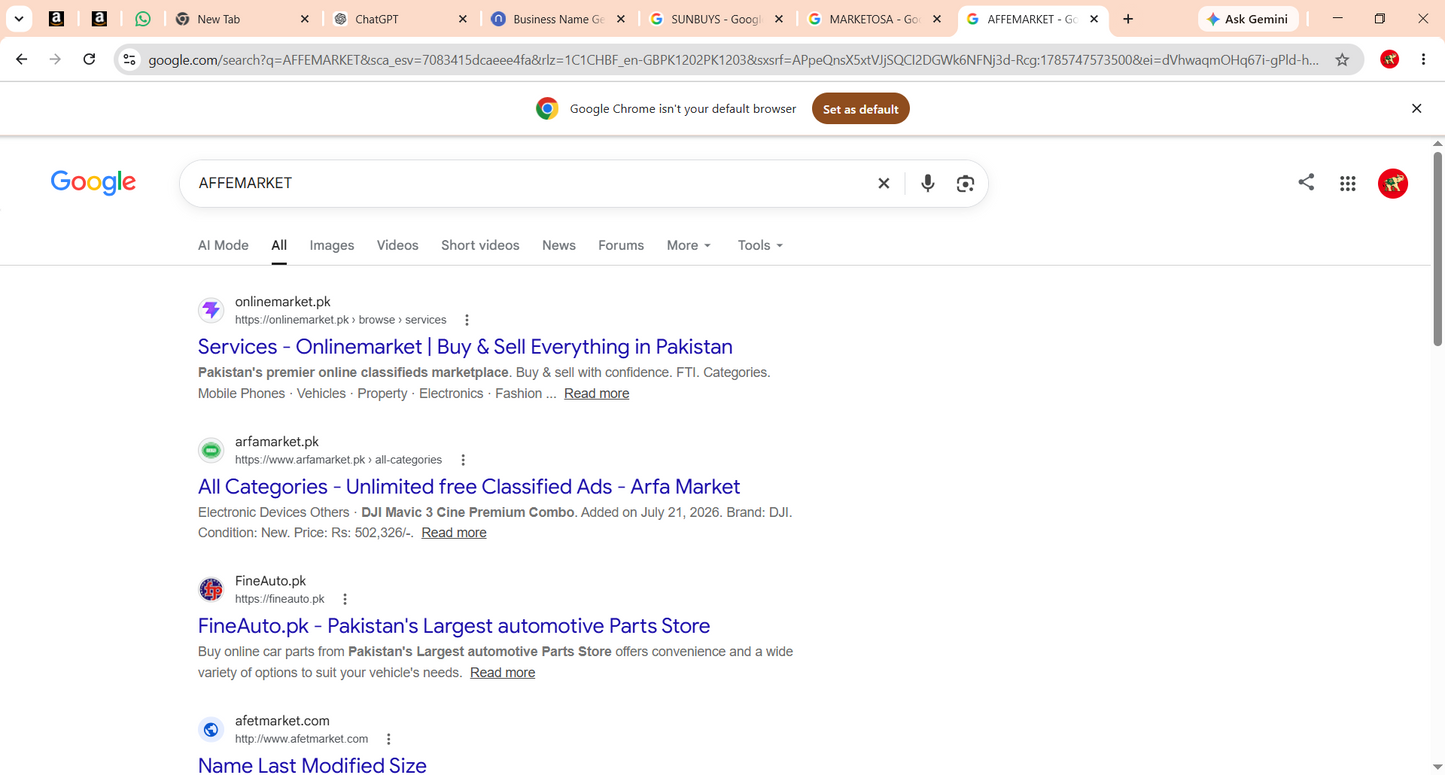Read more of FineAuto.pk snippet
1445x775 pixels.
point(503,673)
